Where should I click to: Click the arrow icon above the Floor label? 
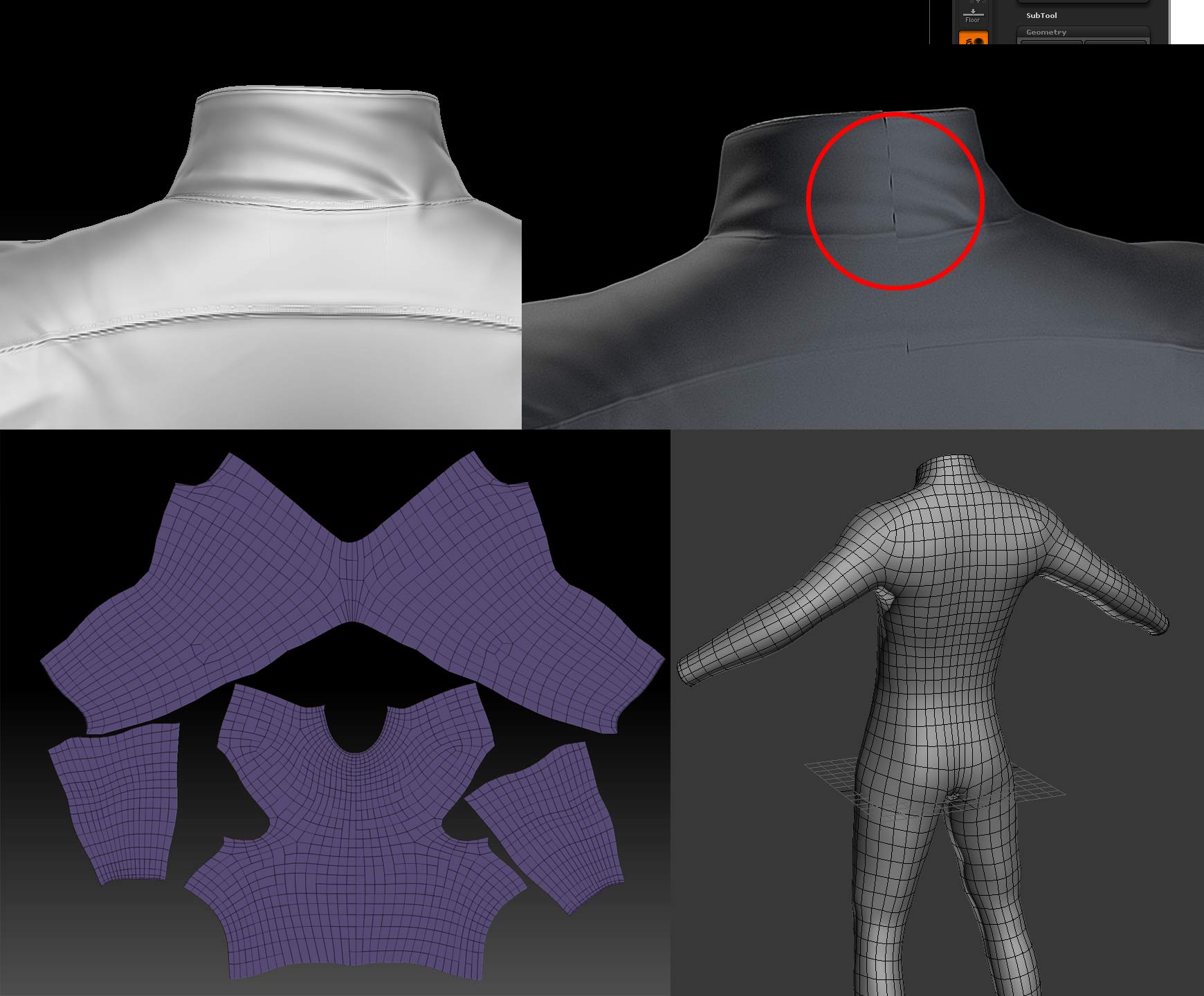[974, 11]
